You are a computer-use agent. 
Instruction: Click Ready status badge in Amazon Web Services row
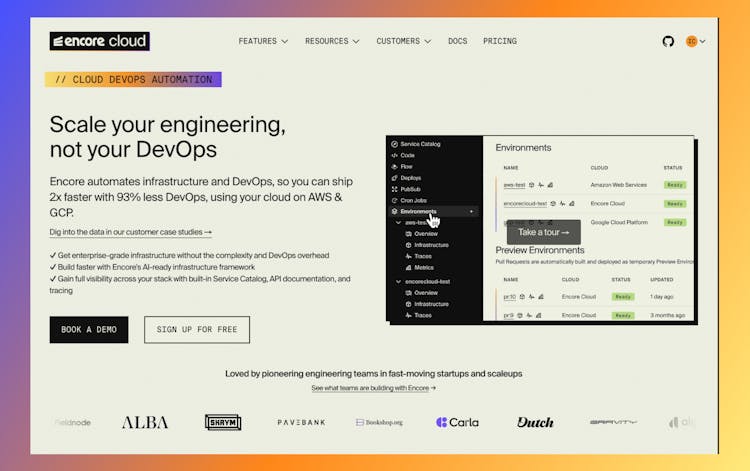click(x=675, y=185)
